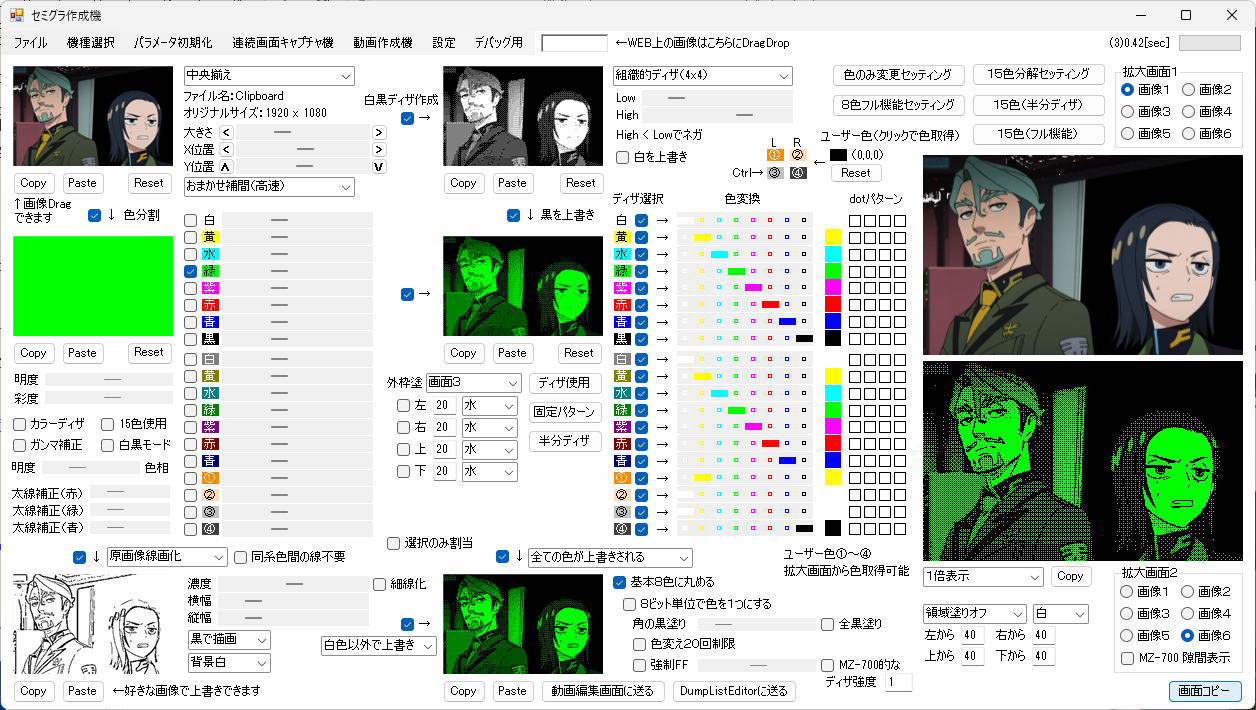Image resolution: width=1256 pixels, height=710 pixels.
Task: Select user color ② under R label
Action: pos(798,155)
